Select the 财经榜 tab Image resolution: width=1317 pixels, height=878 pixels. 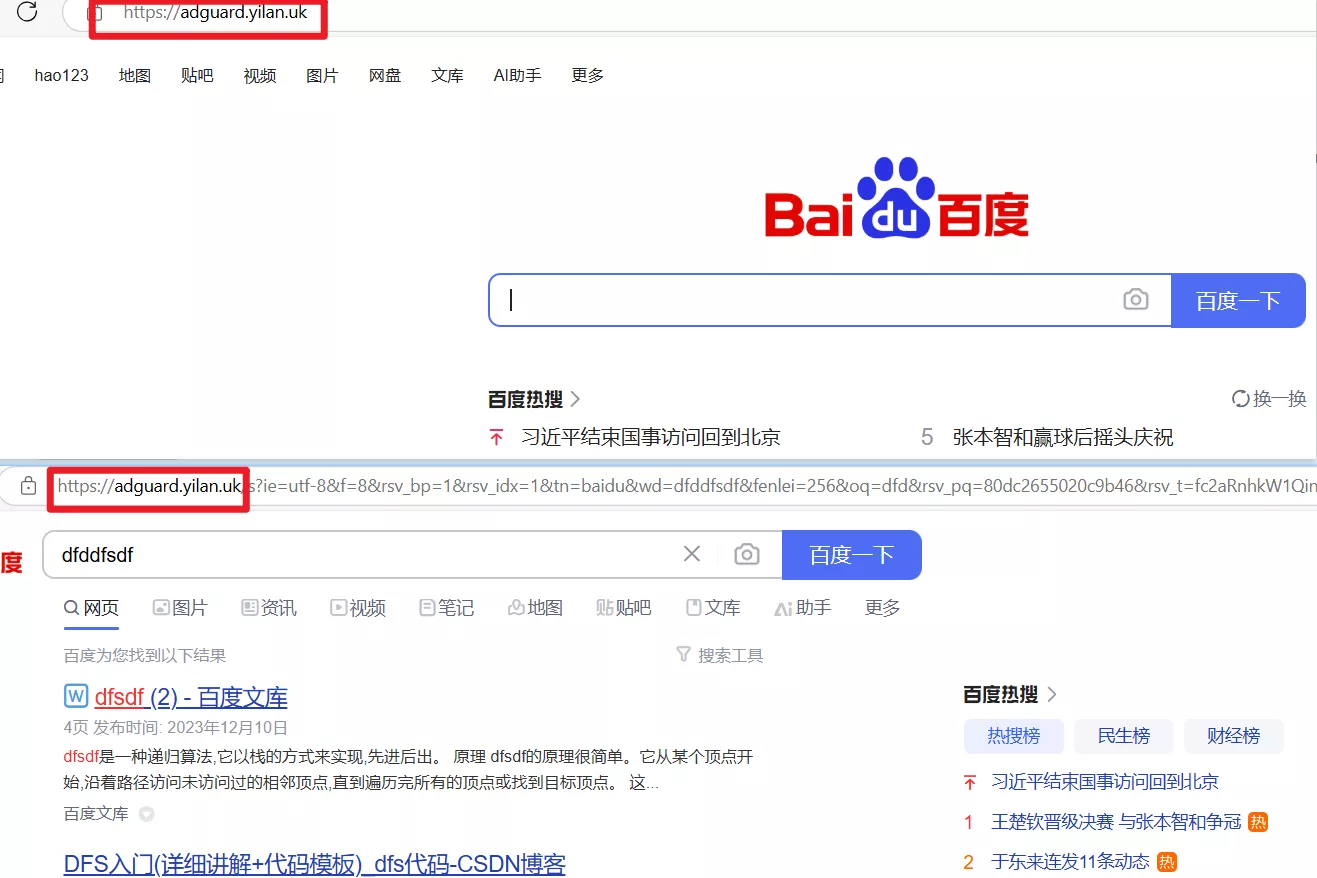pyautogui.click(x=1234, y=736)
